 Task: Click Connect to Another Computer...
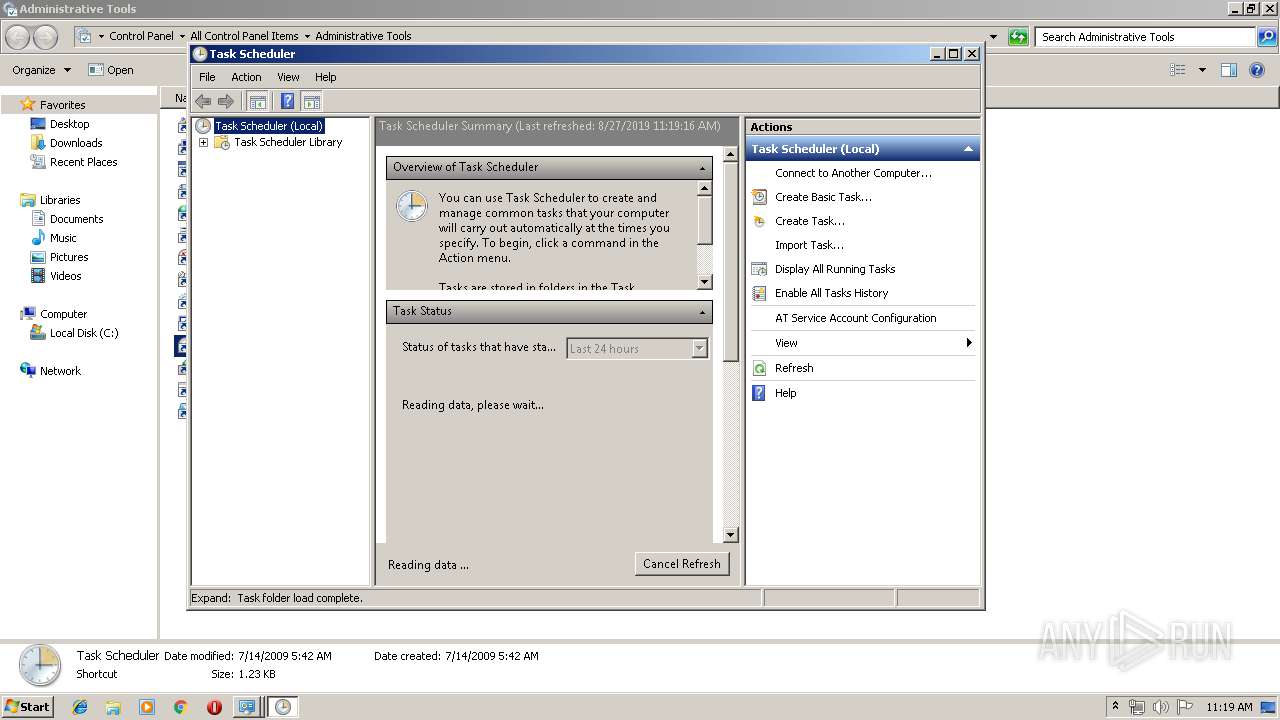[853, 173]
